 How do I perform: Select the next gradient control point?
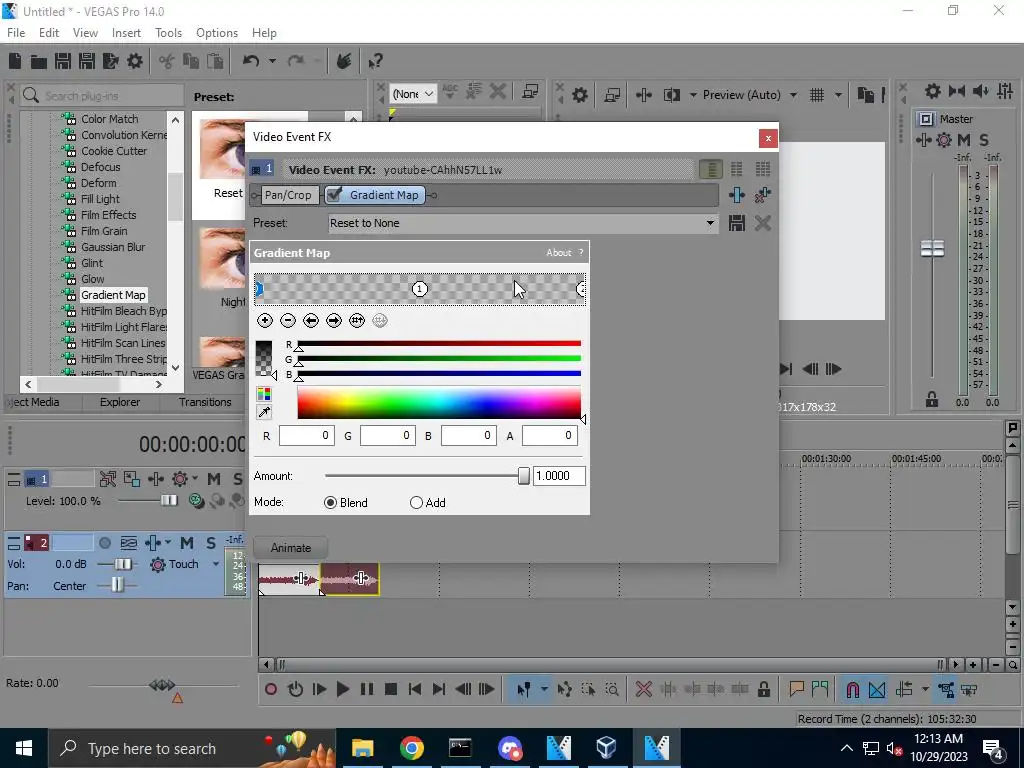tap(334, 321)
